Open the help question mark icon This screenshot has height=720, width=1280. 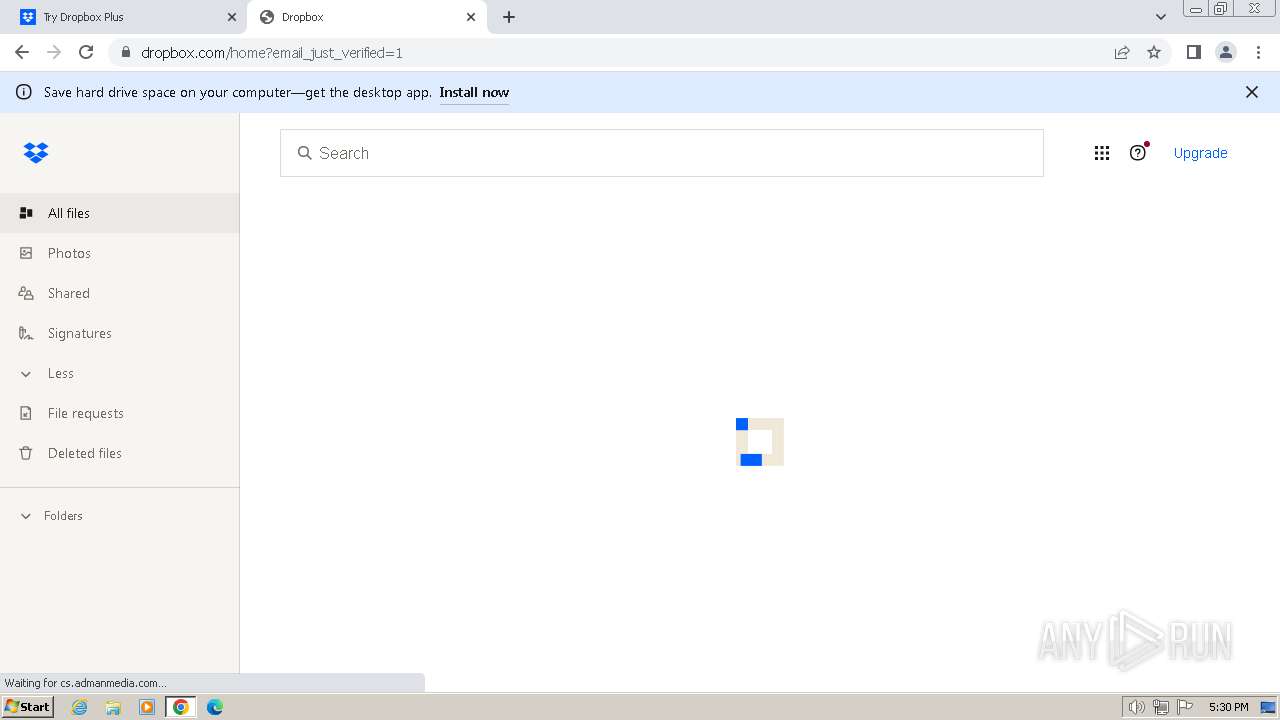(x=1138, y=153)
